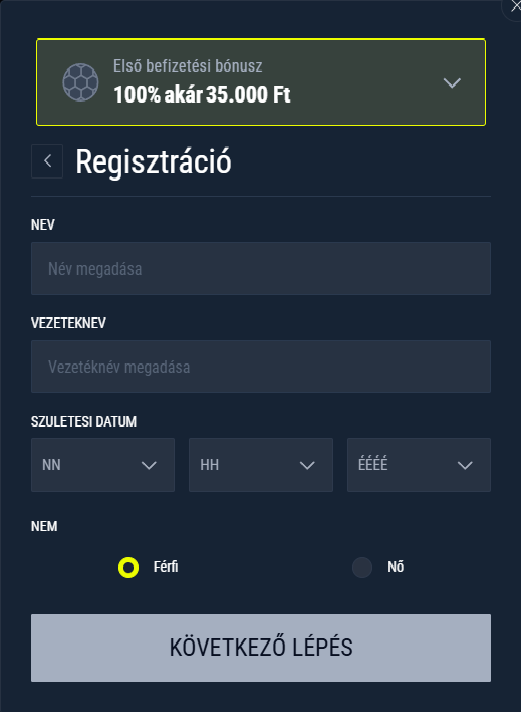Click the Regisztráció heading
Screen dimensions: 521x712
(154, 162)
